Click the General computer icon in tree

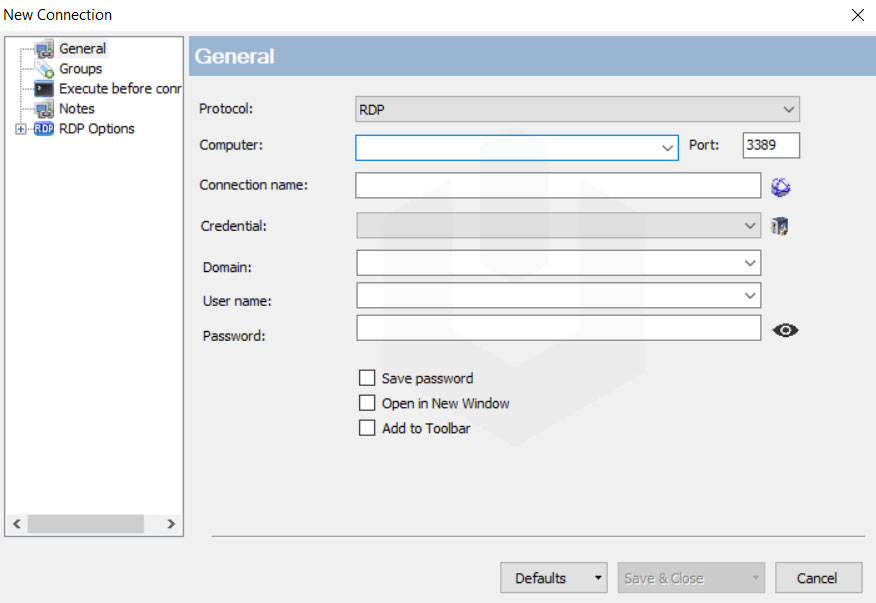(44, 49)
